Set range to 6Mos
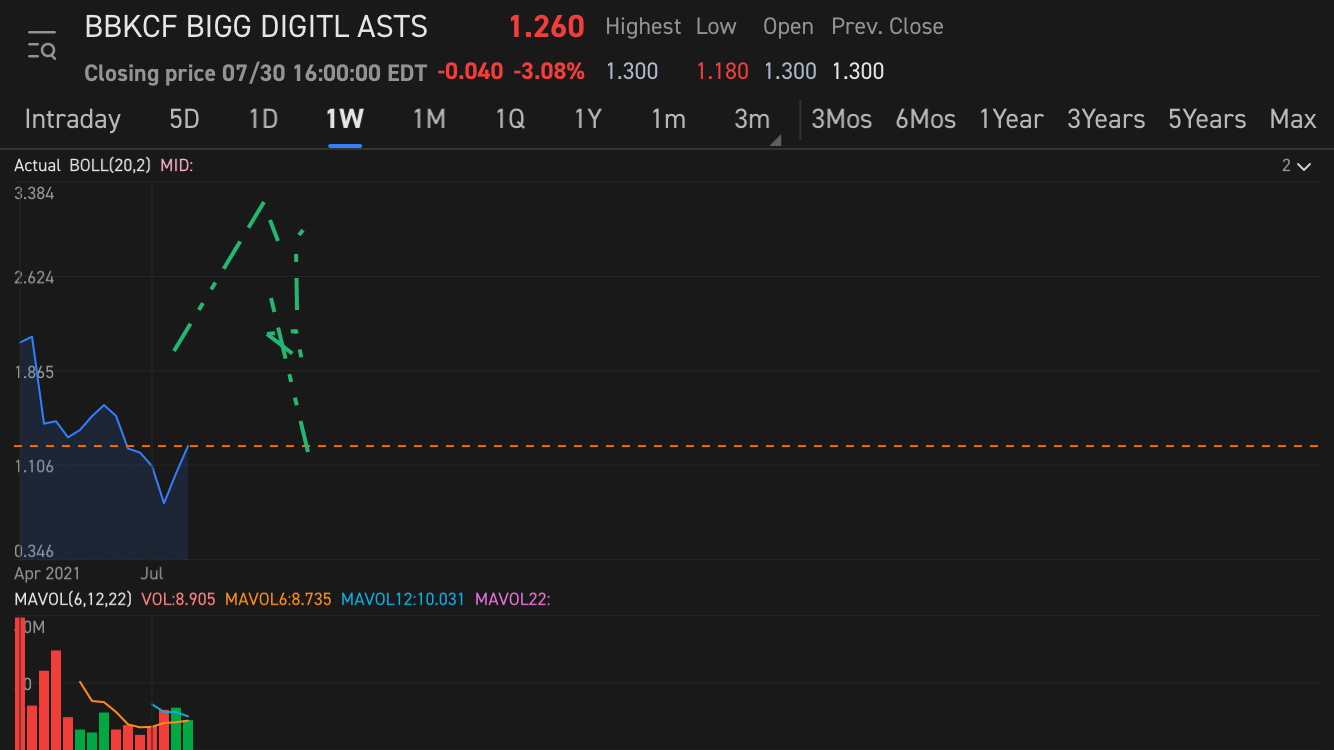The image size is (1334, 750). pyautogui.click(x=925, y=119)
